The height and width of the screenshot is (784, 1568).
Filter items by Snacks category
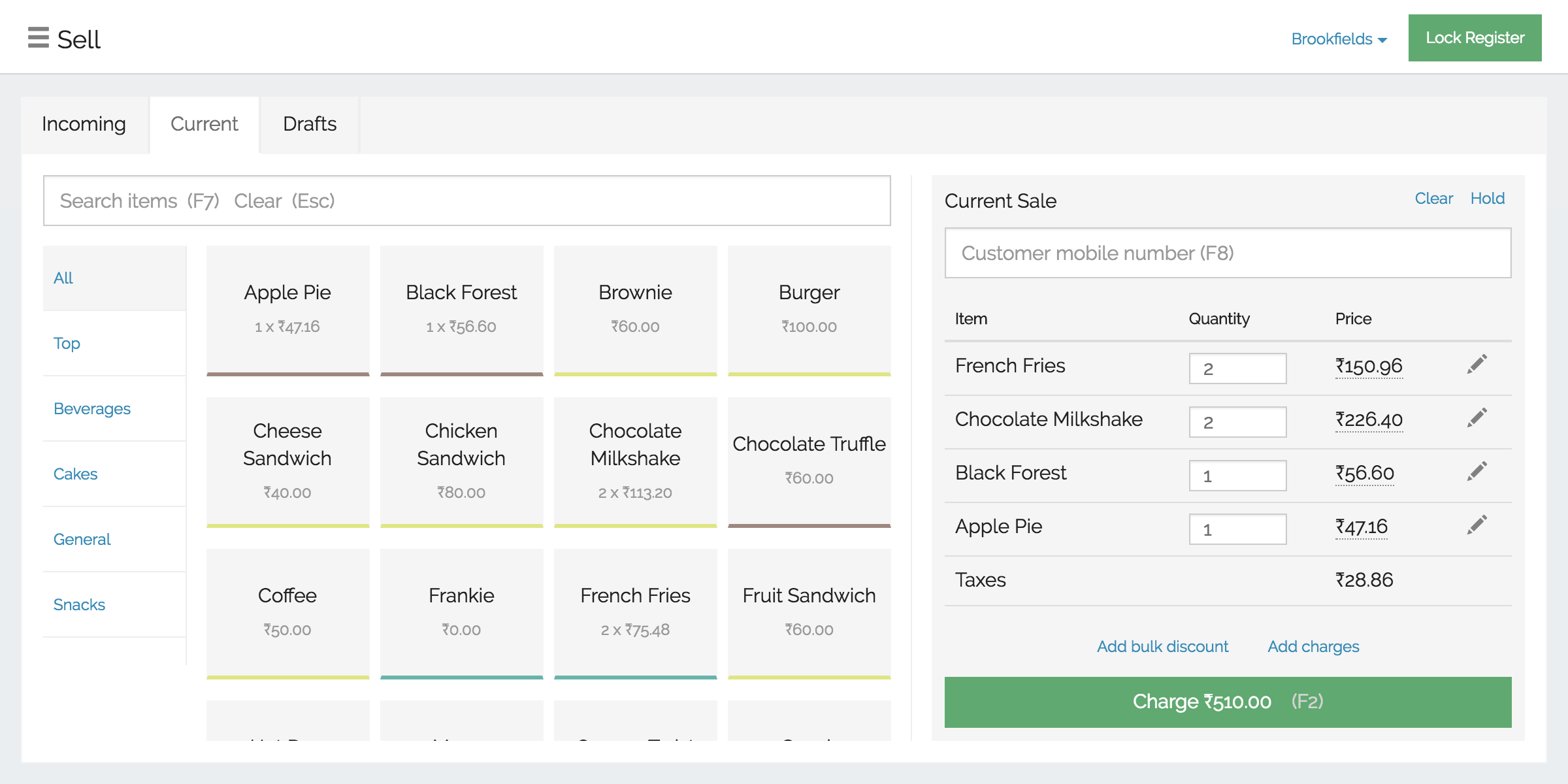(79, 605)
